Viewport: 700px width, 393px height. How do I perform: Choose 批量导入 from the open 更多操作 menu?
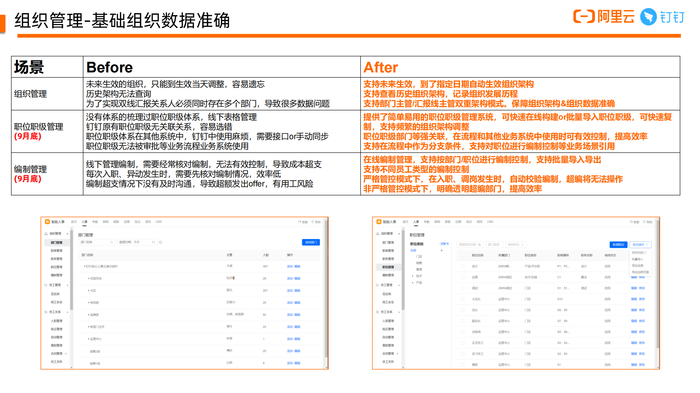pos(638,259)
